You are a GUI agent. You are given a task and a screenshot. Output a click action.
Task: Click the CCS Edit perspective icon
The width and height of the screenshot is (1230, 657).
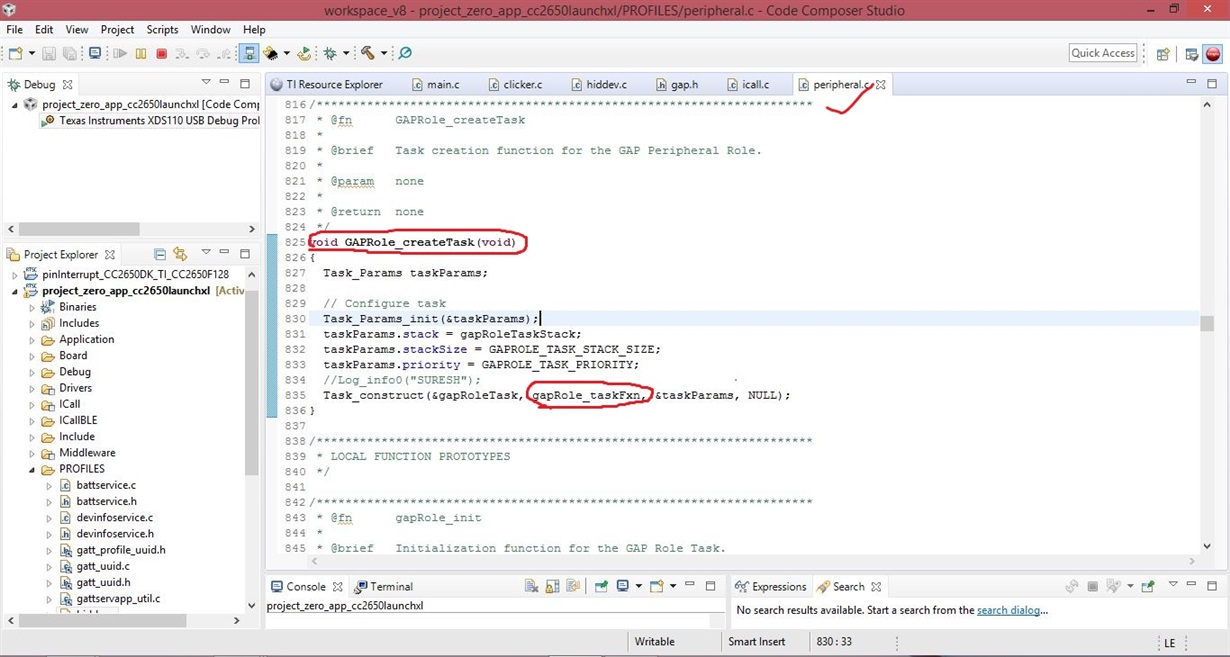coord(1192,54)
